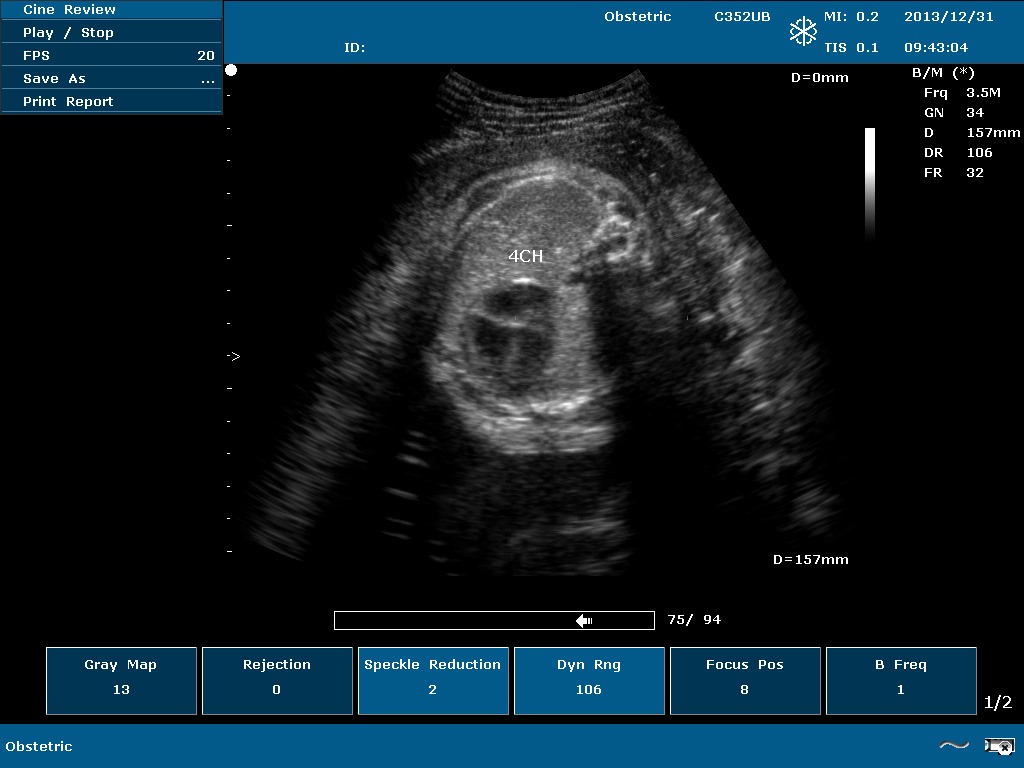This screenshot has height=768, width=1024.
Task: Select the Dyn Rng parameter box
Action: (589, 681)
